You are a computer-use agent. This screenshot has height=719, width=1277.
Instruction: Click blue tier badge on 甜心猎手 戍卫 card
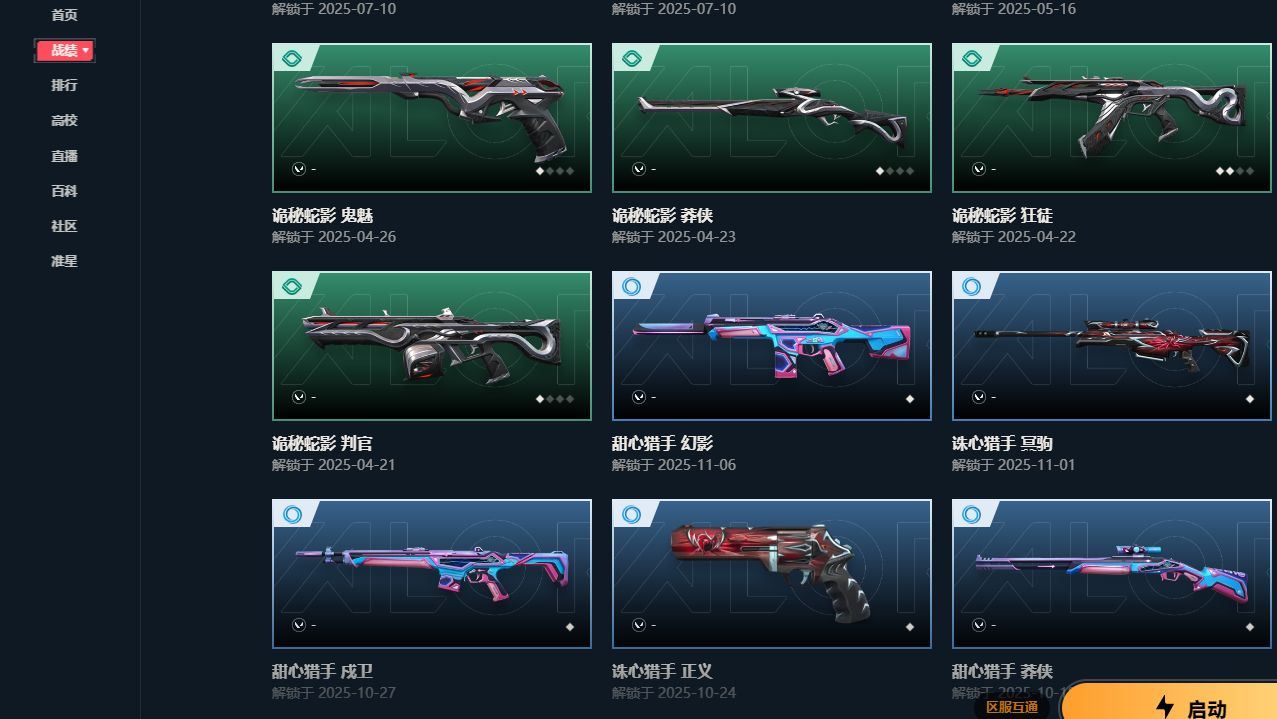(292, 515)
